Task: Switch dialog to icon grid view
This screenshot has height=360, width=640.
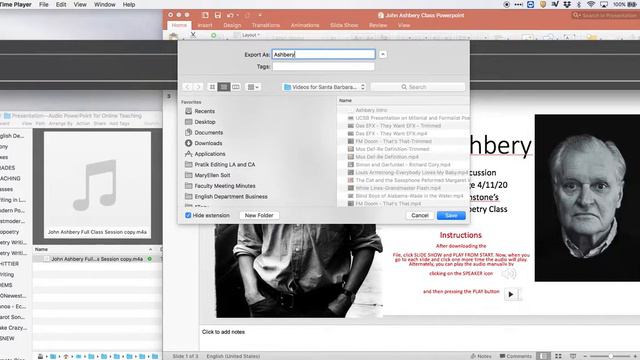Action: pyautogui.click(x=212, y=87)
